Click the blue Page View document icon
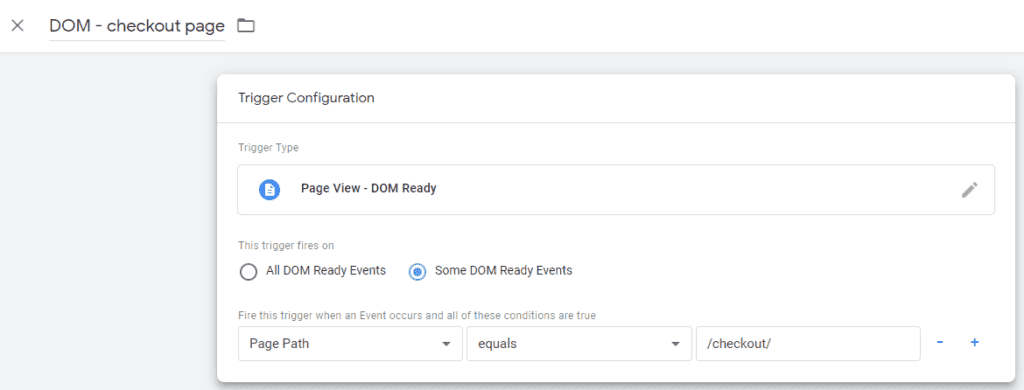The width and height of the screenshot is (1024, 390). (269, 189)
